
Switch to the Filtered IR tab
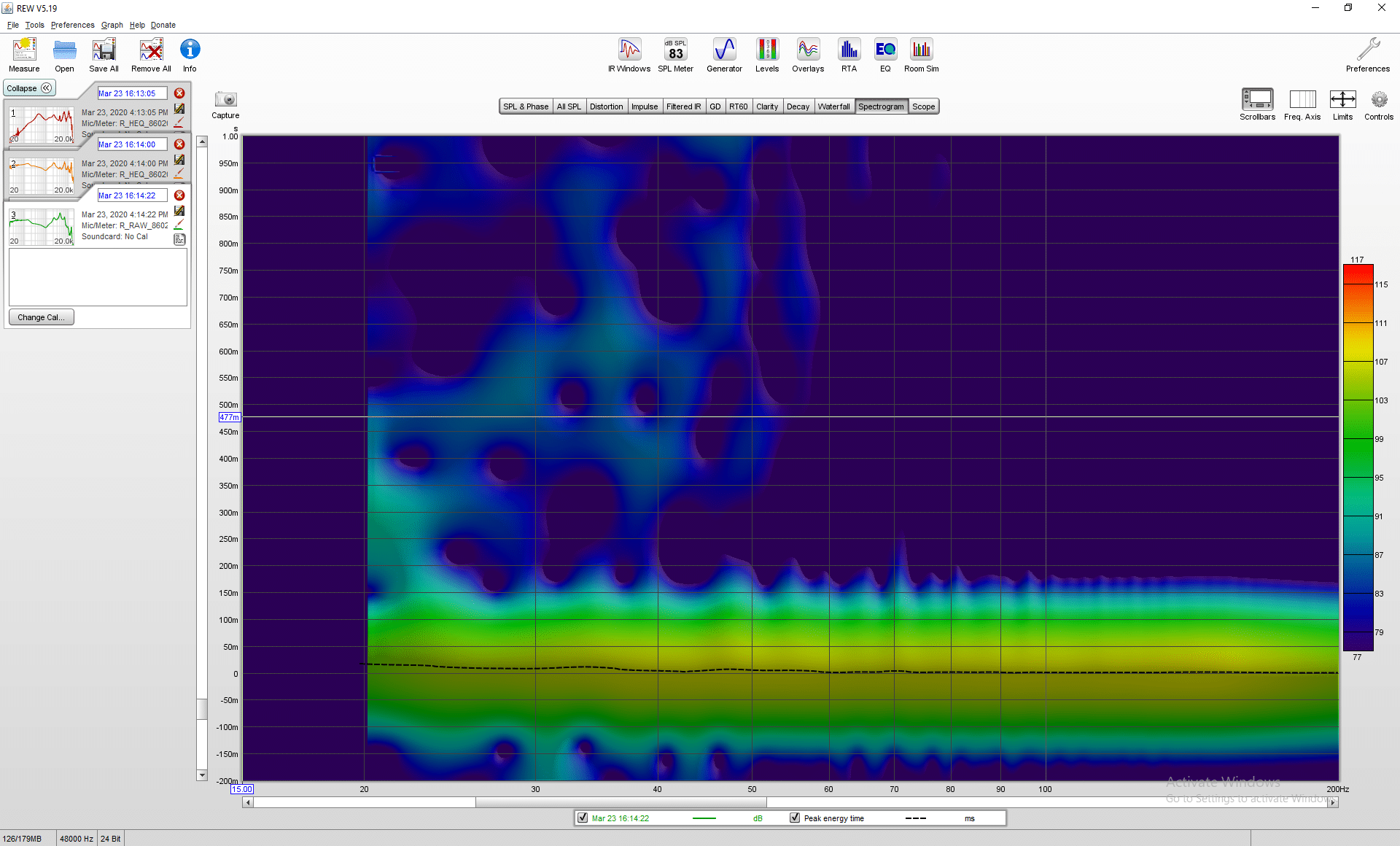pyautogui.click(x=683, y=106)
